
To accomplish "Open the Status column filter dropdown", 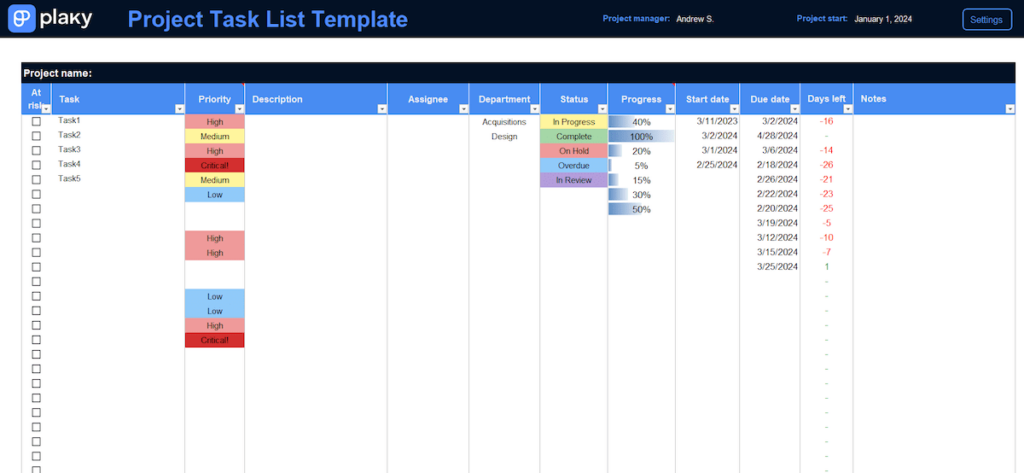I will tap(603, 109).
